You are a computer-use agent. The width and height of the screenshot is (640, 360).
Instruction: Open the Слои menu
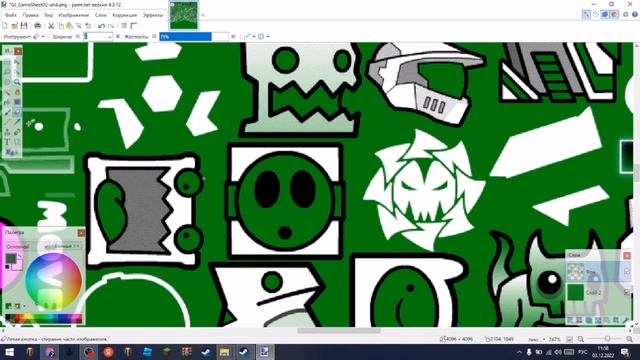click(100, 15)
